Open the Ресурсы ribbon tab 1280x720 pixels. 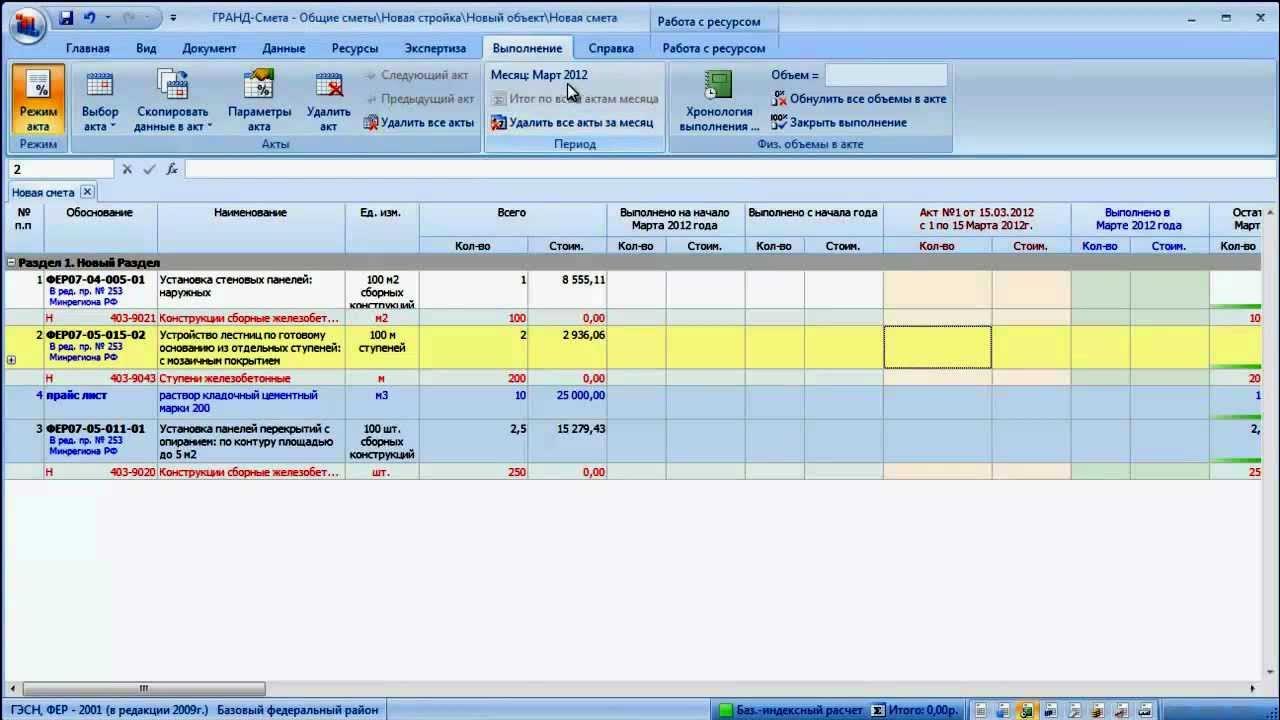355,48
